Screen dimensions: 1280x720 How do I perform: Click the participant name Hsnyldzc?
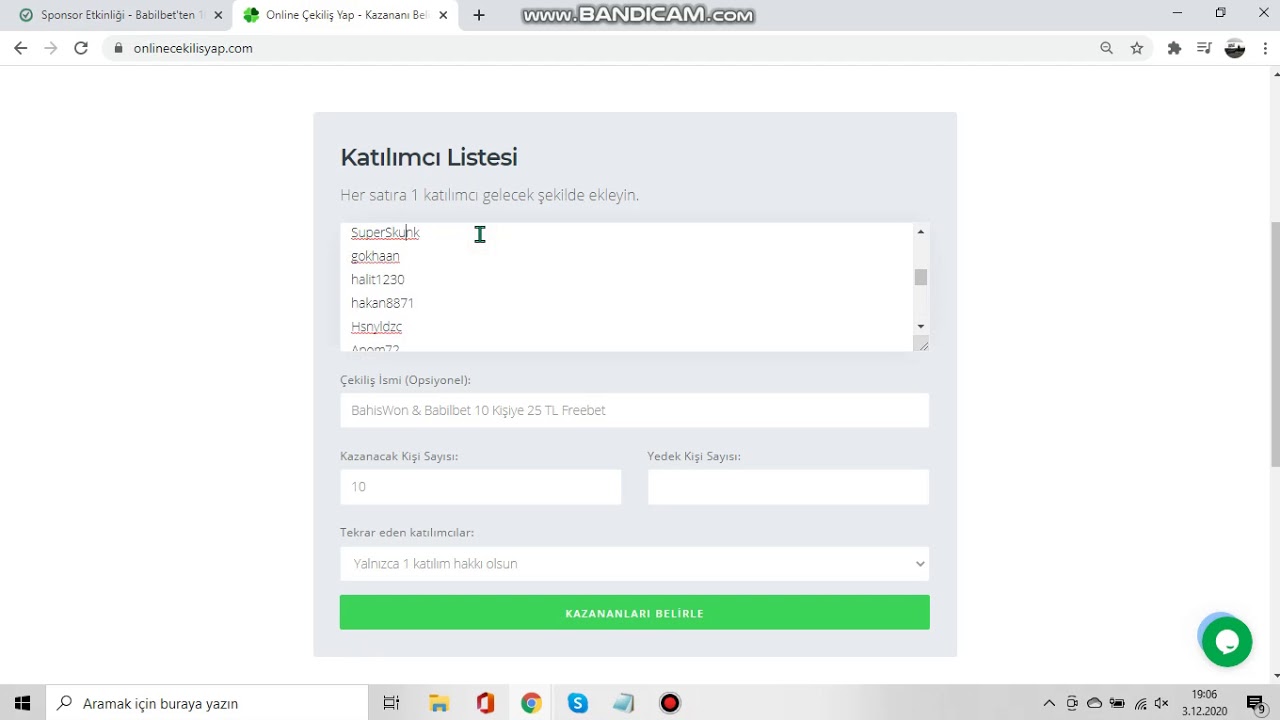coord(376,327)
